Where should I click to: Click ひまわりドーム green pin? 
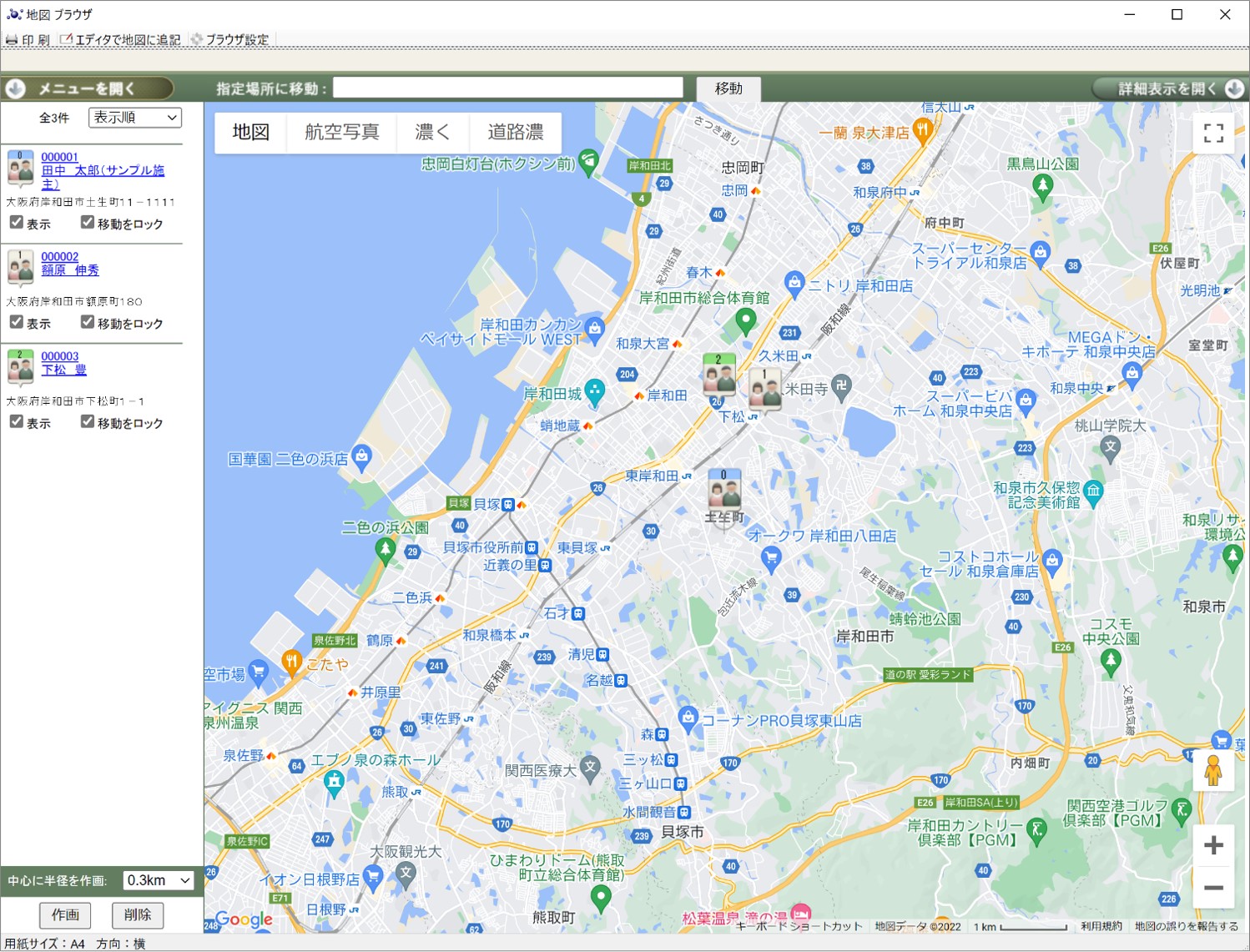pyautogui.click(x=601, y=898)
